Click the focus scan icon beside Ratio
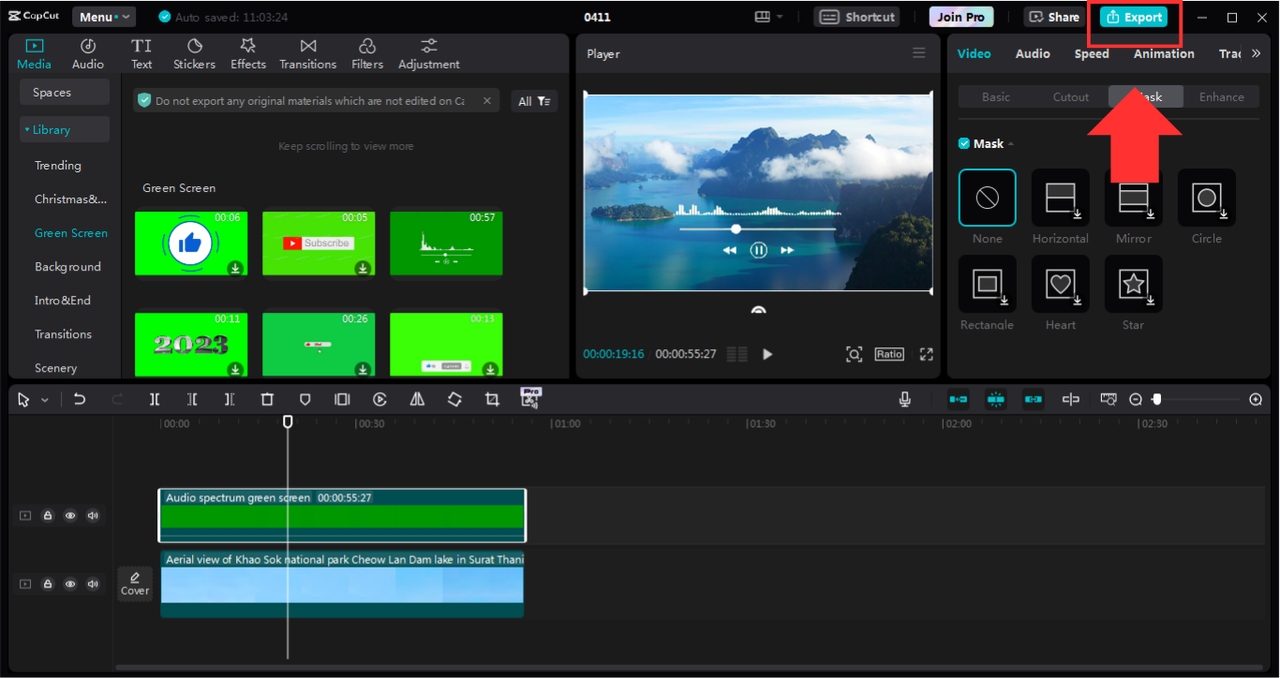1280x678 pixels. pyautogui.click(x=854, y=354)
